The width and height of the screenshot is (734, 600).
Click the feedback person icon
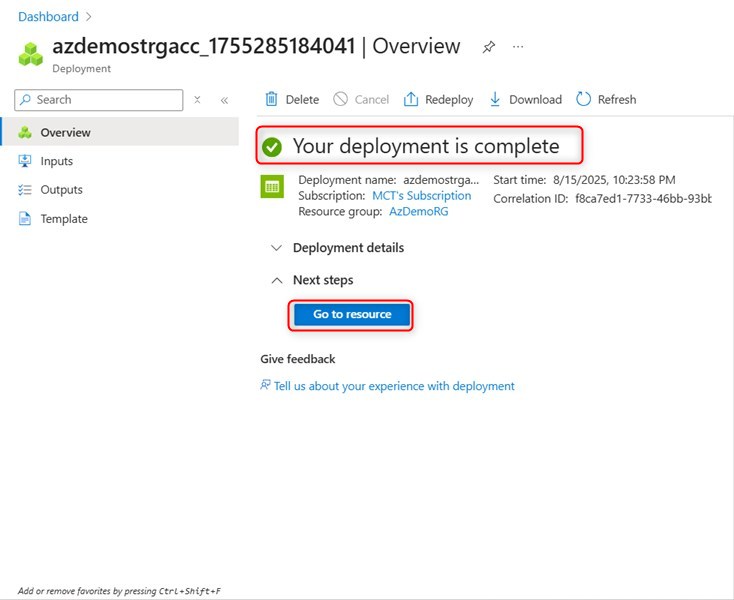click(265, 385)
